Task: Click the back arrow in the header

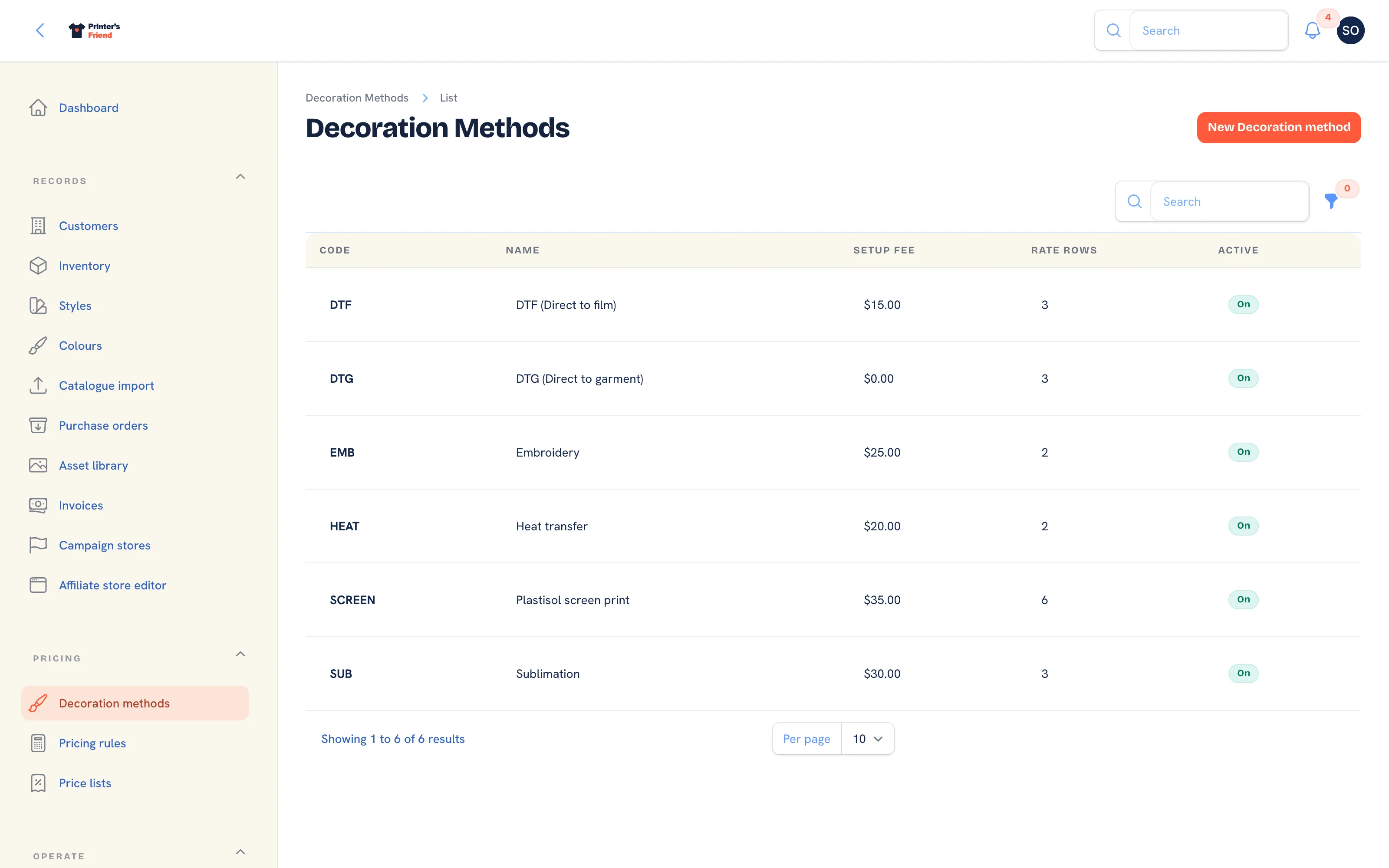Action: coord(40,30)
